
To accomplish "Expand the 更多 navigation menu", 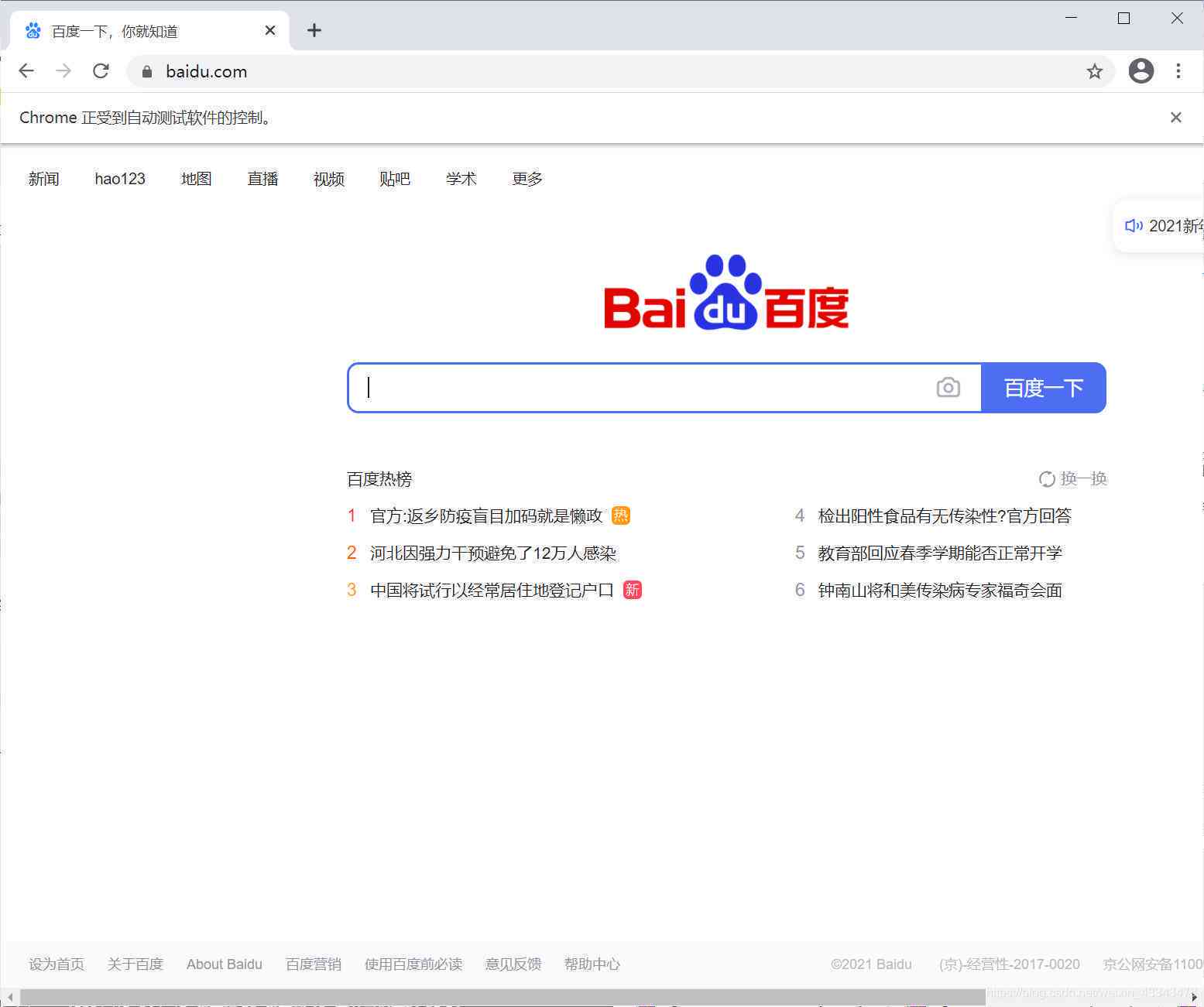I will 527,179.
